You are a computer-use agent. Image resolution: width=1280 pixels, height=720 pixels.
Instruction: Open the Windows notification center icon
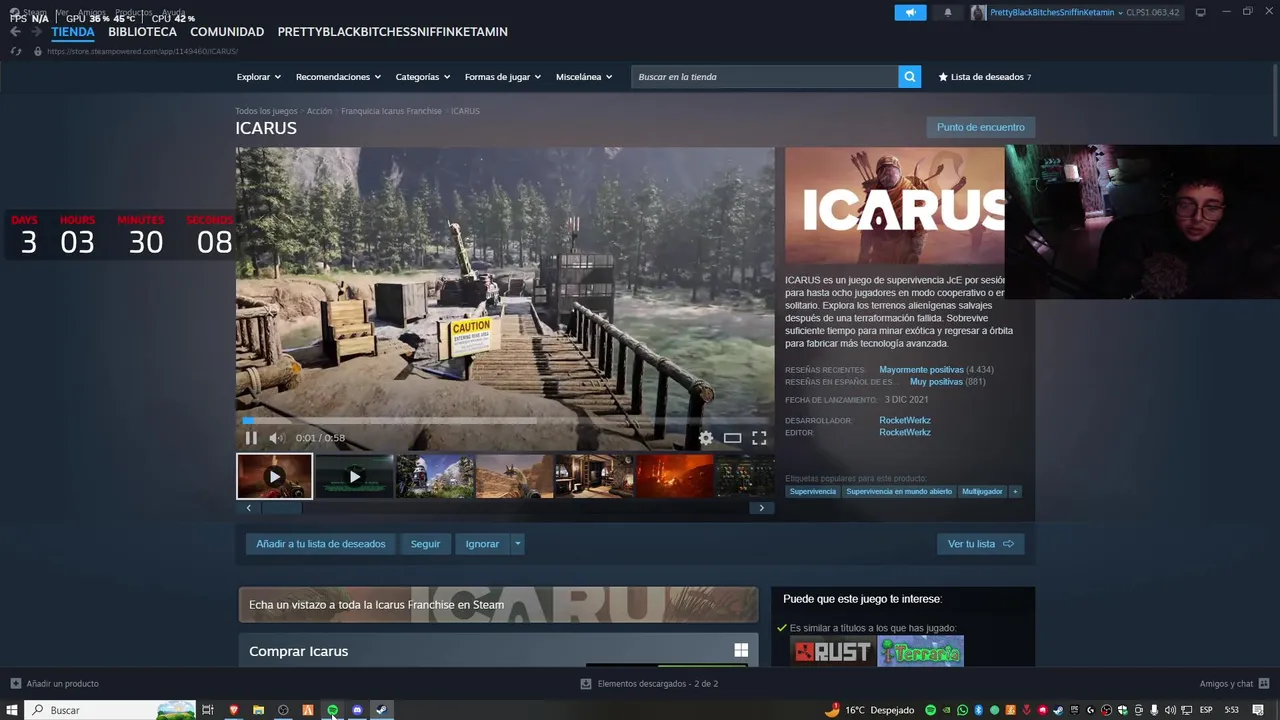(1258, 710)
